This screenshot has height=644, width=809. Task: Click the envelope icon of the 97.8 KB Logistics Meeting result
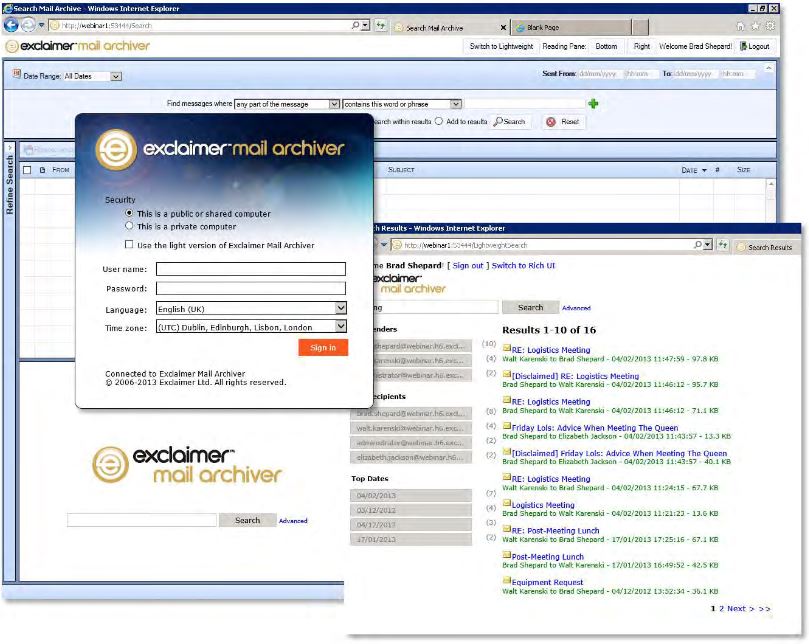(507, 348)
